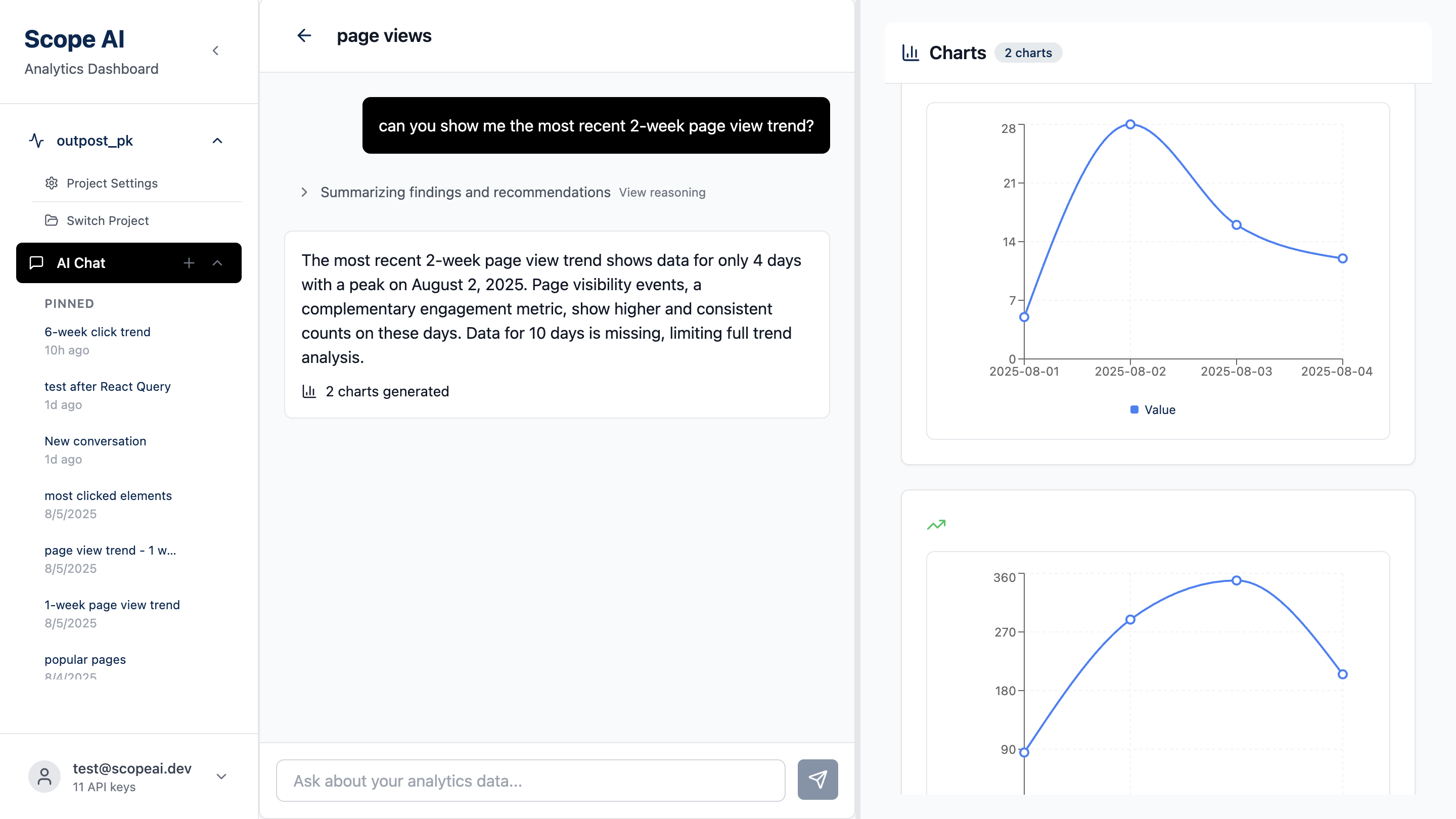Start a new AI Chat with plus icon
Viewport: 1456px width, 819px height.
click(189, 263)
